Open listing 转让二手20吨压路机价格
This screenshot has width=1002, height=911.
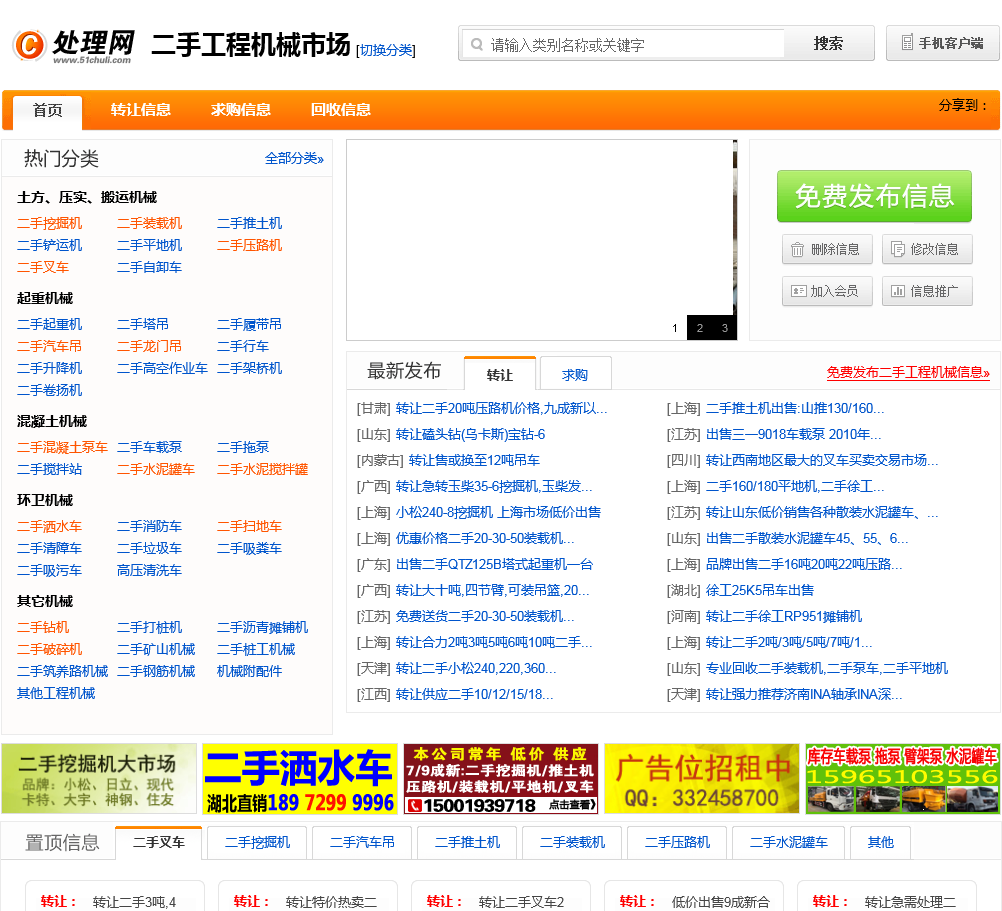(502, 408)
